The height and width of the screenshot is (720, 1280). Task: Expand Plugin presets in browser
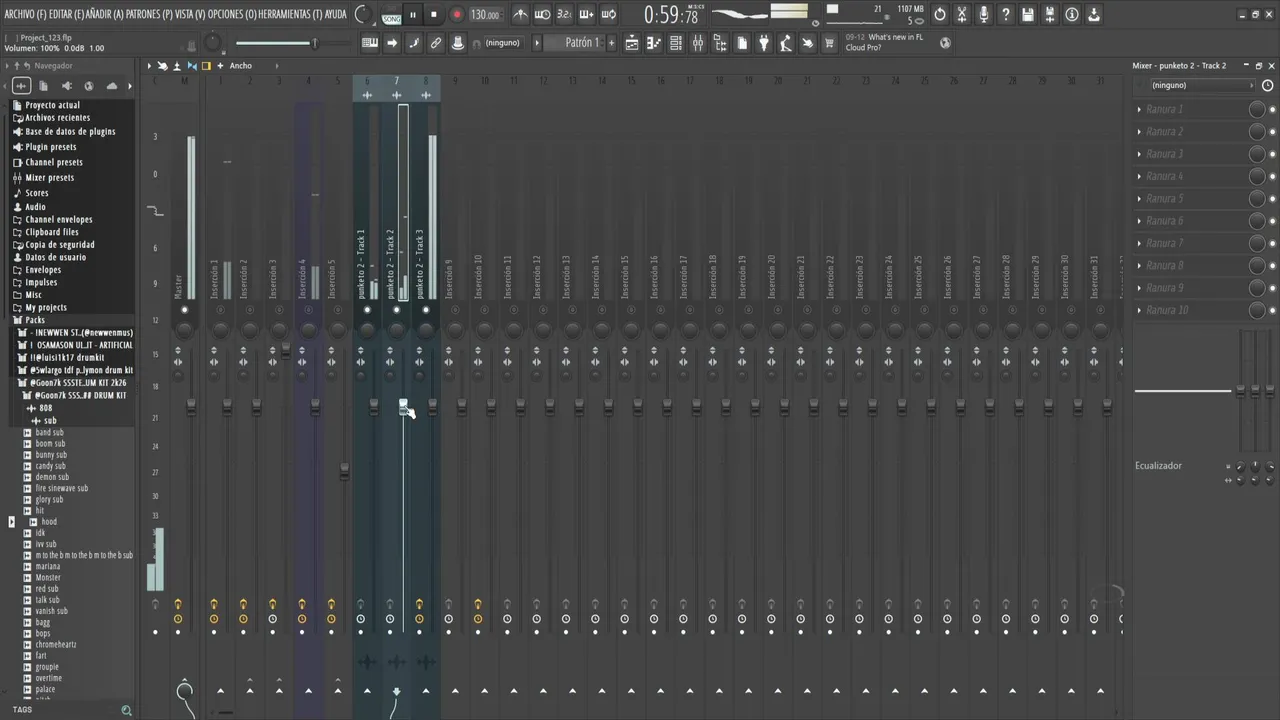click(x=50, y=147)
